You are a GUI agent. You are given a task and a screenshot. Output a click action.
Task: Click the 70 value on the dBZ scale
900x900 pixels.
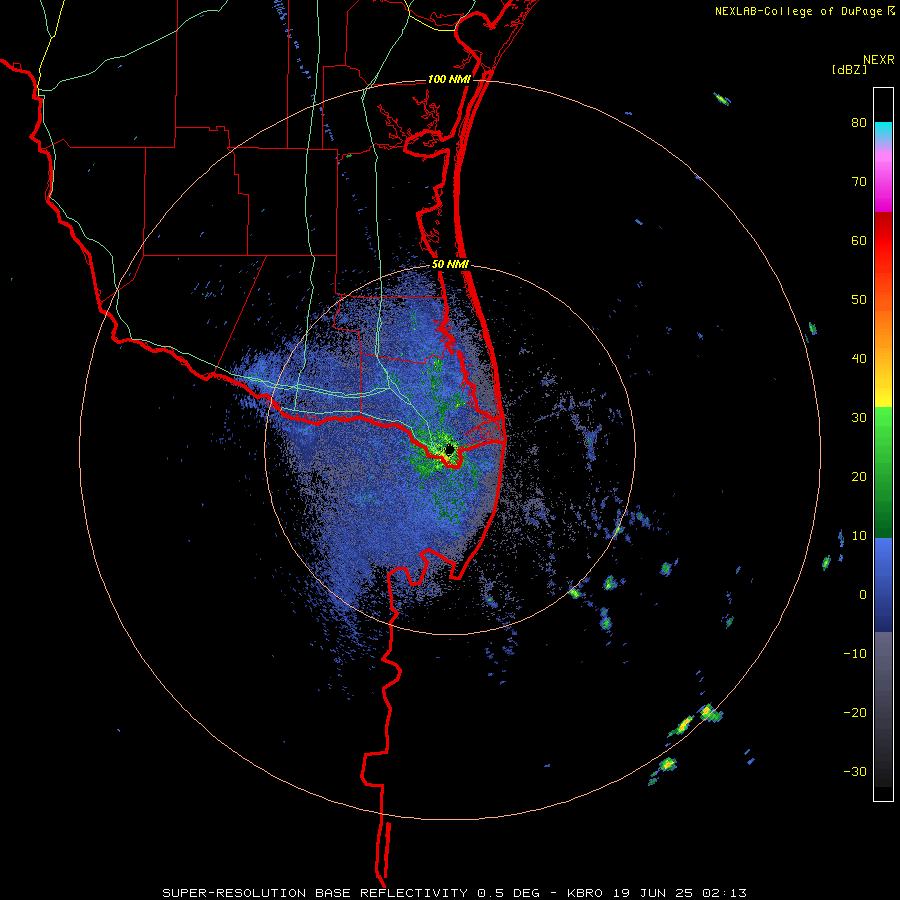click(859, 182)
